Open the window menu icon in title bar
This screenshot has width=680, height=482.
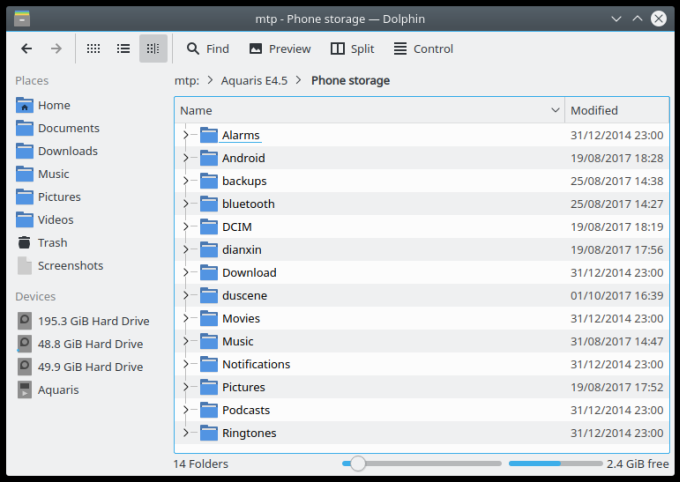pos(22,19)
